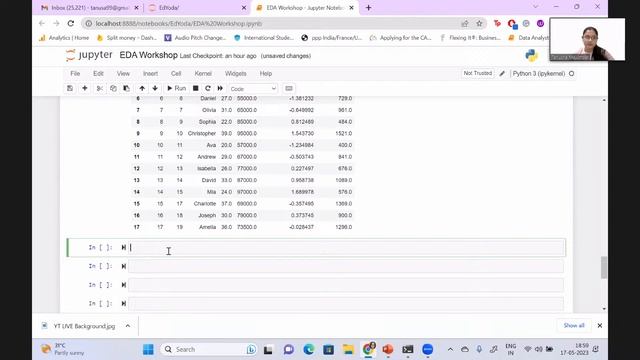This screenshot has height=360, width=640.
Task: Expand YT LIVE Background.jpg download options
Action: pos(128,326)
